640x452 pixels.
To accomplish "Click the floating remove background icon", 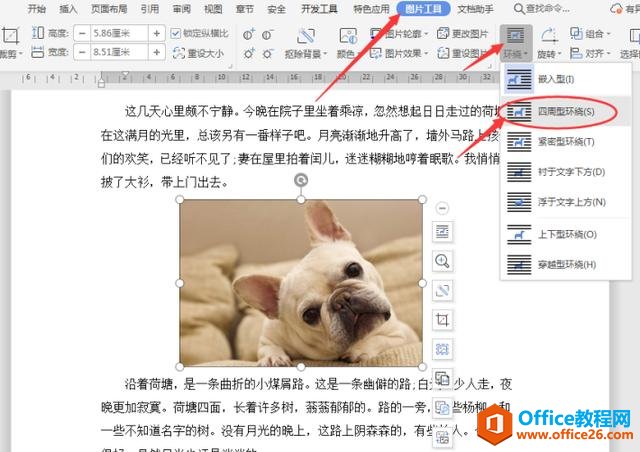I will click(442, 290).
